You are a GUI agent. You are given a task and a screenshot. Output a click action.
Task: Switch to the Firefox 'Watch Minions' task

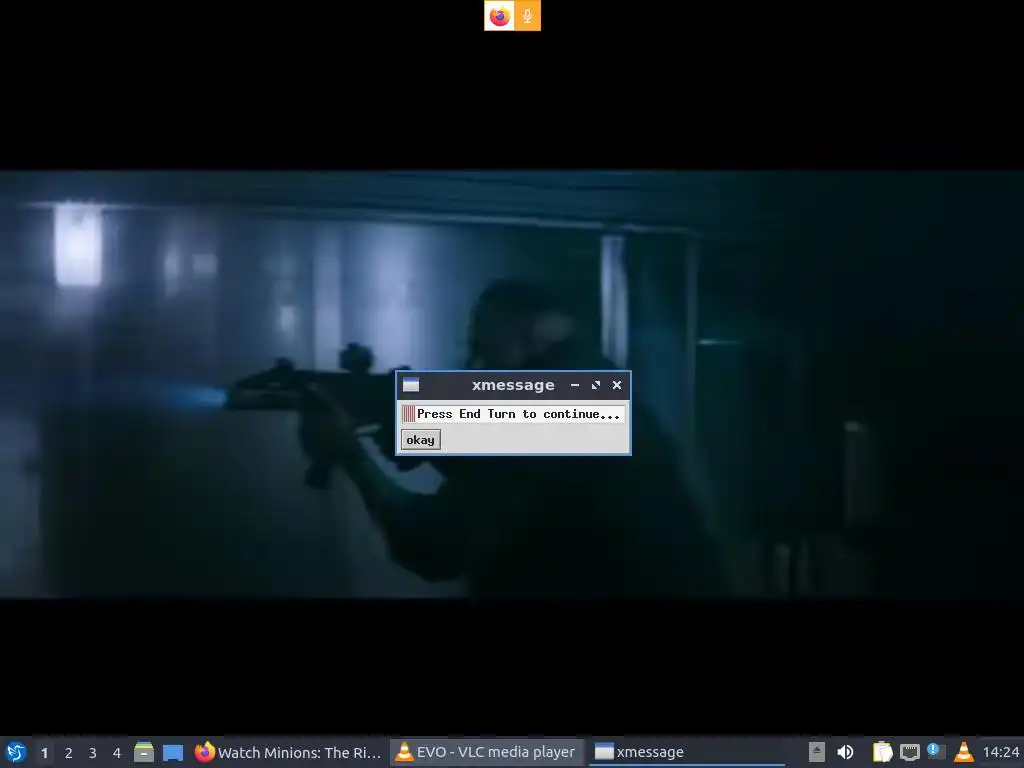click(x=288, y=752)
